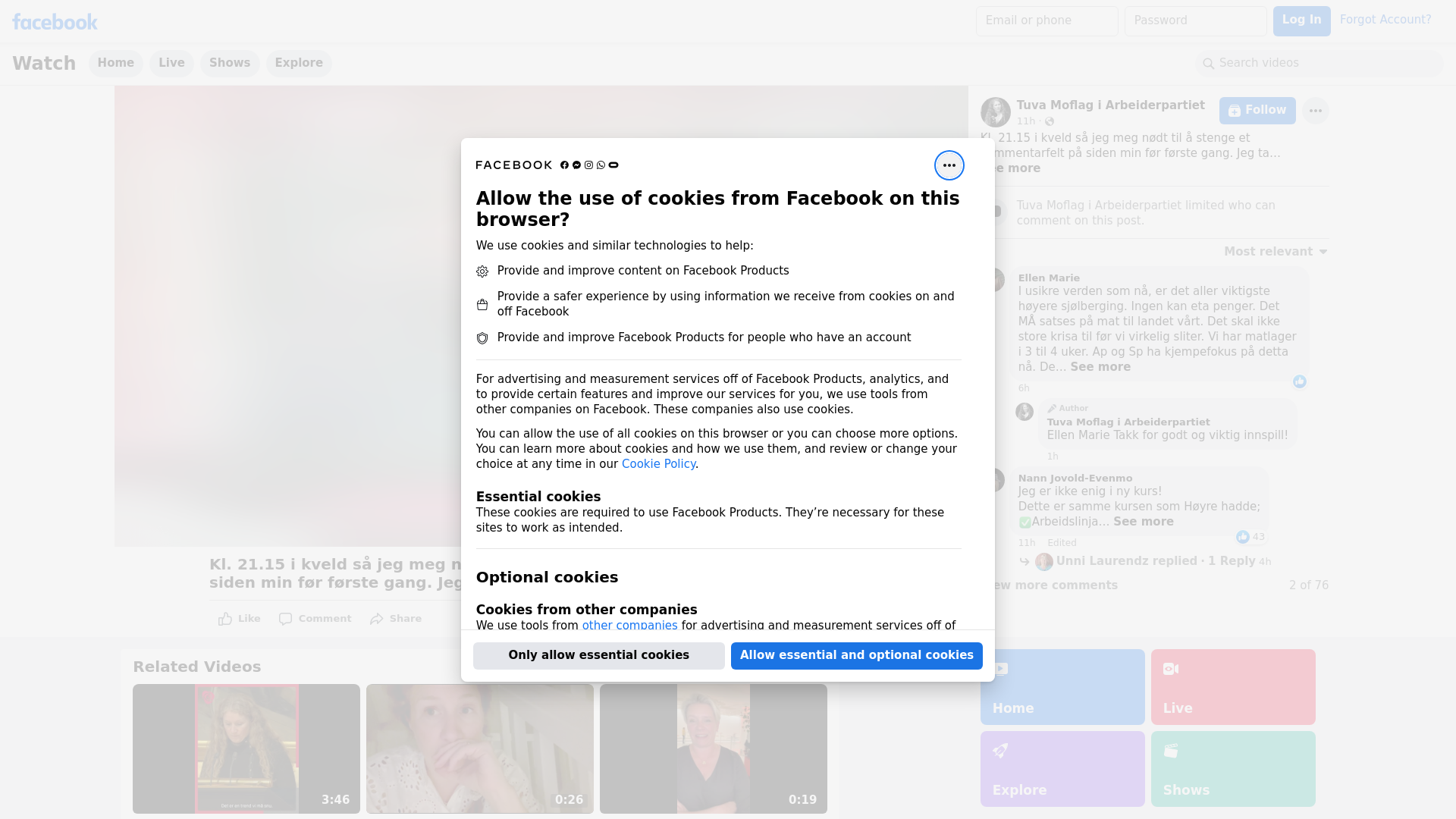Expand the Most relevant comment sort dropdown
This screenshot has width=1456, height=819.
click(1276, 252)
